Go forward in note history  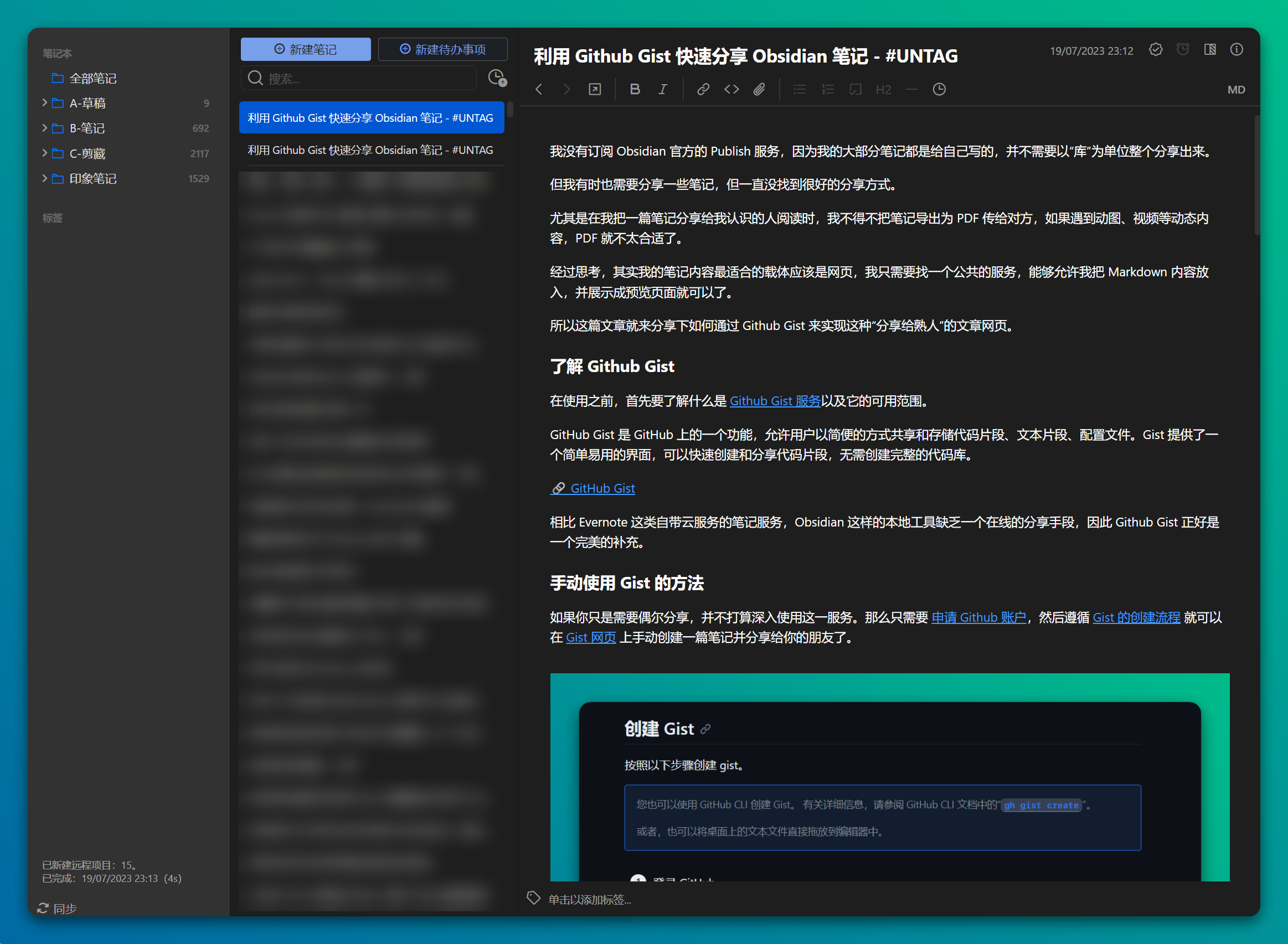(x=566, y=89)
